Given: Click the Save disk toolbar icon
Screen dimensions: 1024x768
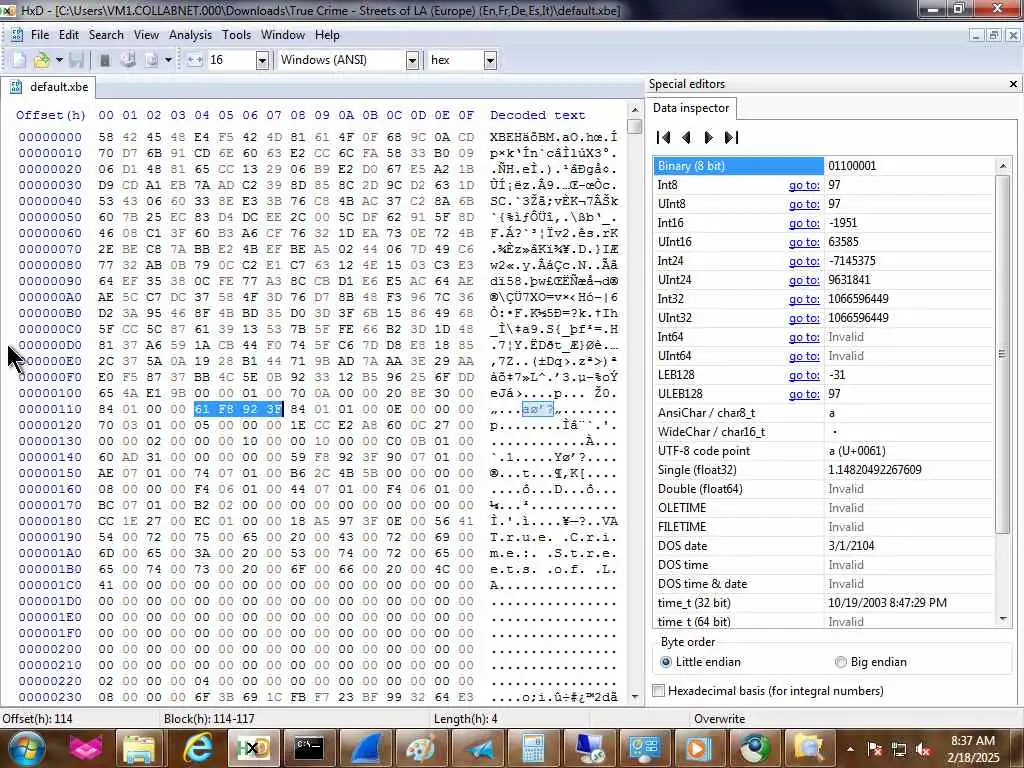Looking at the screenshot, I should click(x=76, y=60).
